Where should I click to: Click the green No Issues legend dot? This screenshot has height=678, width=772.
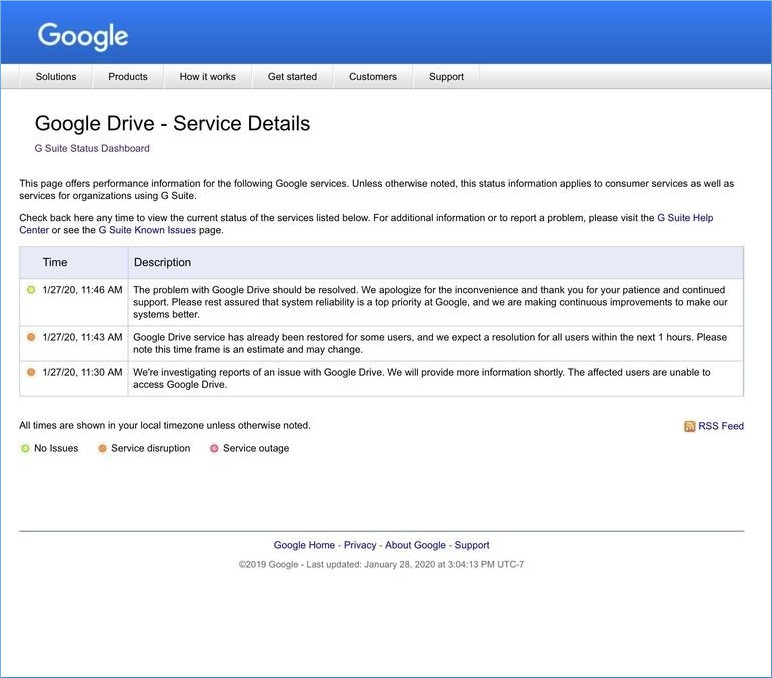(x=25, y=449)
